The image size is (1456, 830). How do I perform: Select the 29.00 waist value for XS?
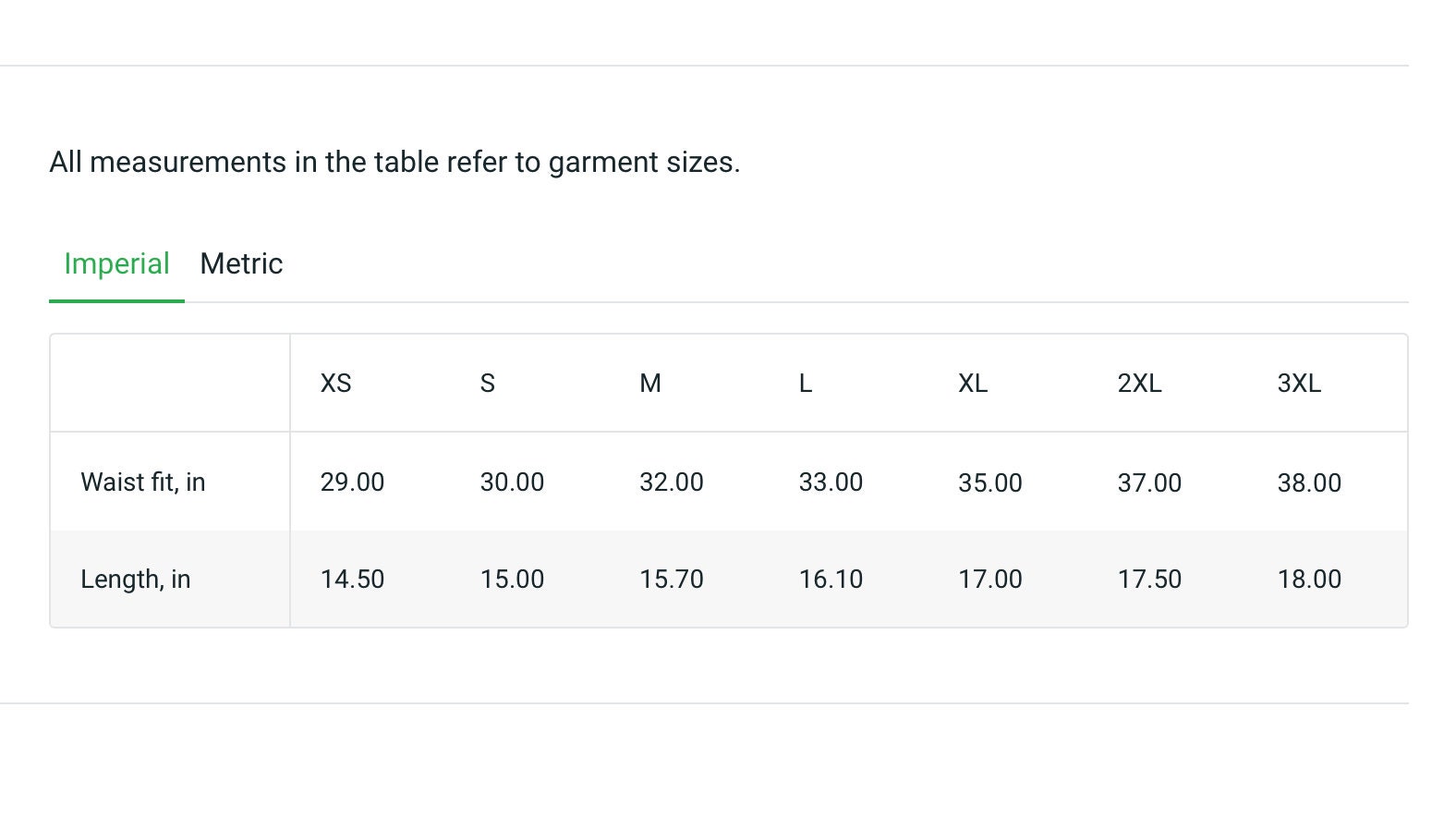[x=352, y=482]
